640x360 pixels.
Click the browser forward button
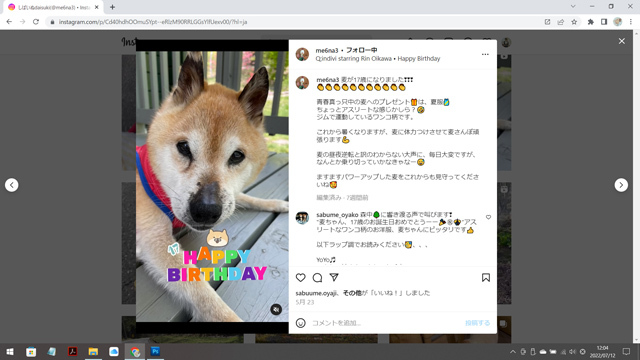(22, 22)
